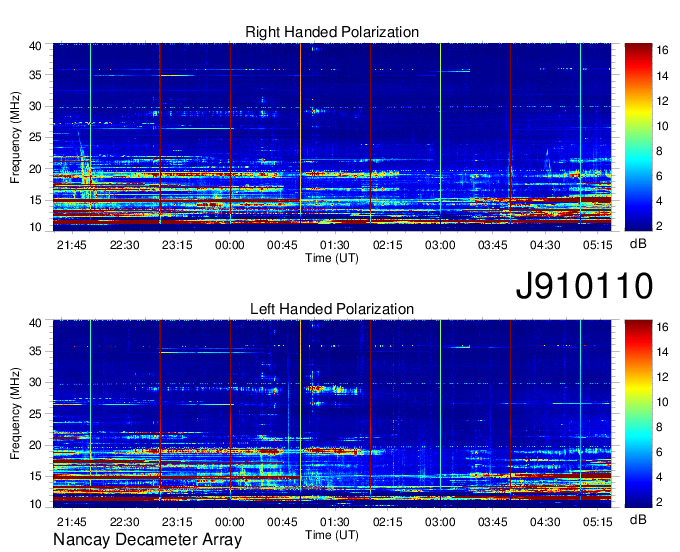This screenshot has width=680, height=552.
Task: Click 23:15 tick on Left Handed time axis
Action: (x=177, y=522)
